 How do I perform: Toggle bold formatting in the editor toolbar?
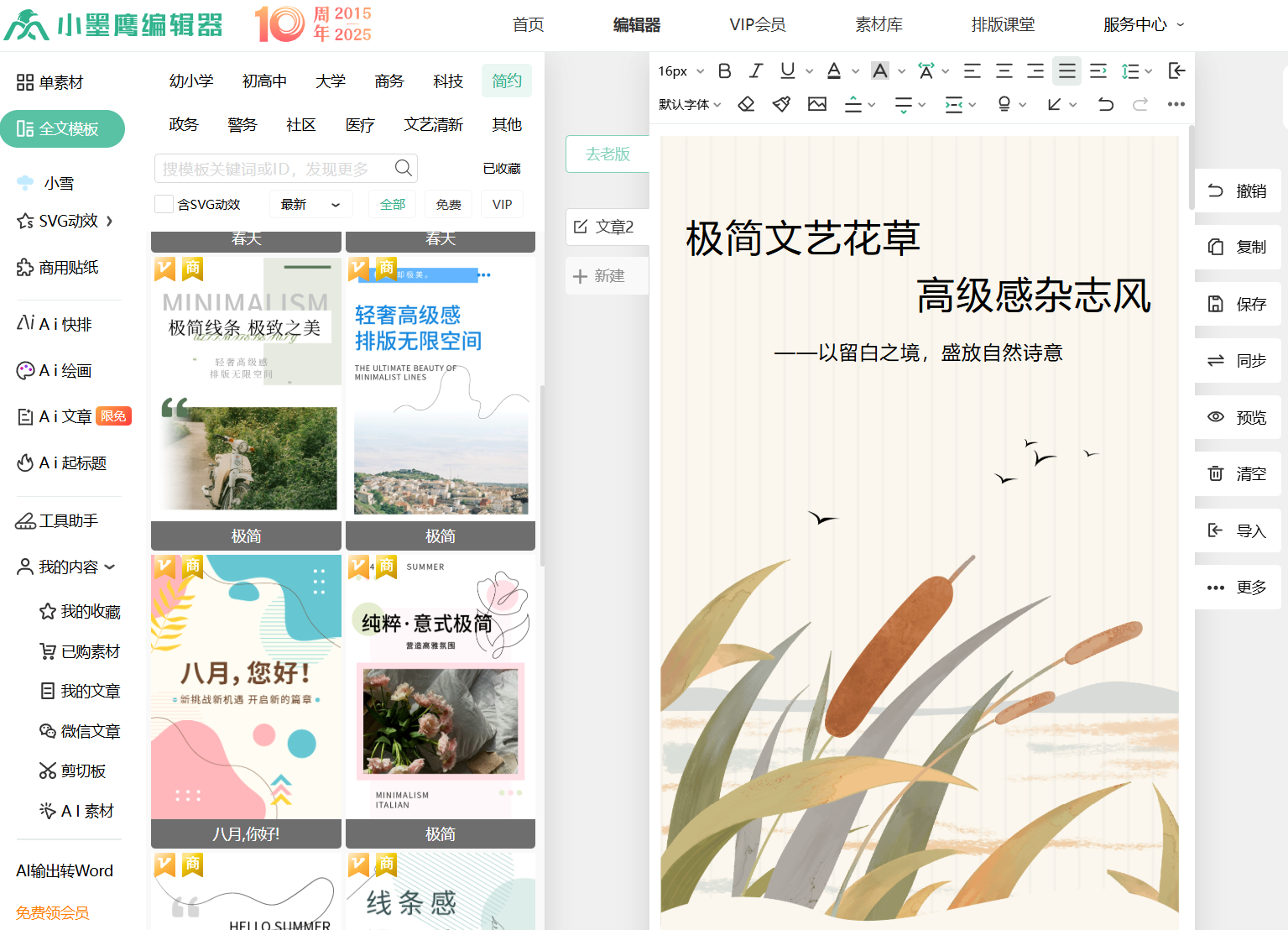coord(725,71)
